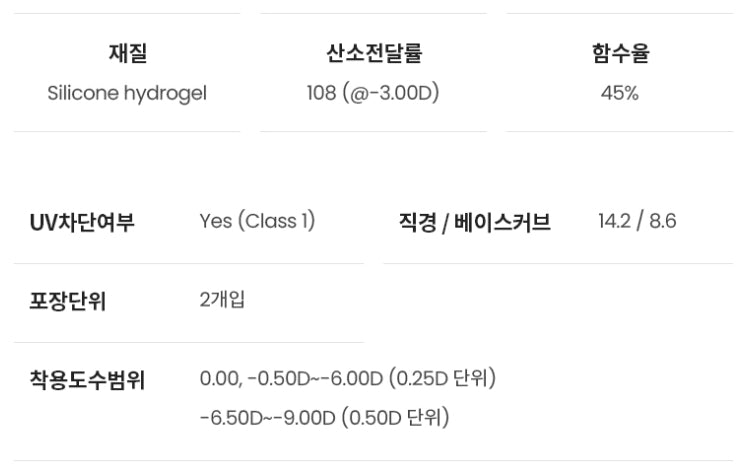
Task: Select the 2개입 packaging value
Action: coord(222,300)
